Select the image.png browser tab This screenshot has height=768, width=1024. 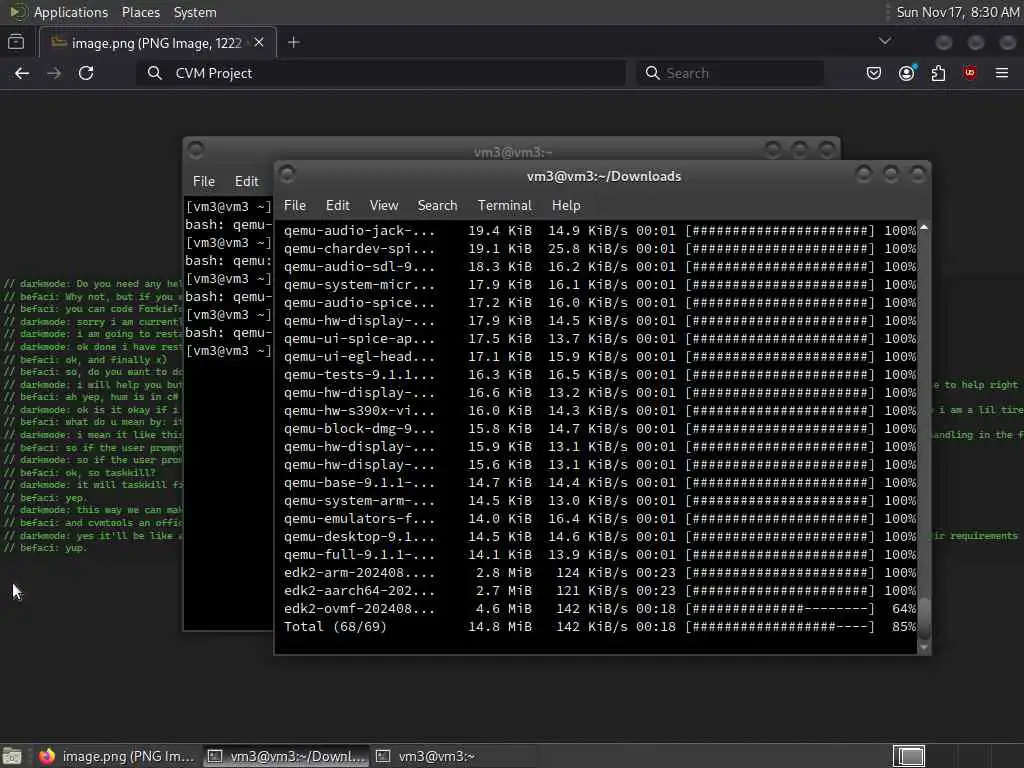click(x=157, y=43)
